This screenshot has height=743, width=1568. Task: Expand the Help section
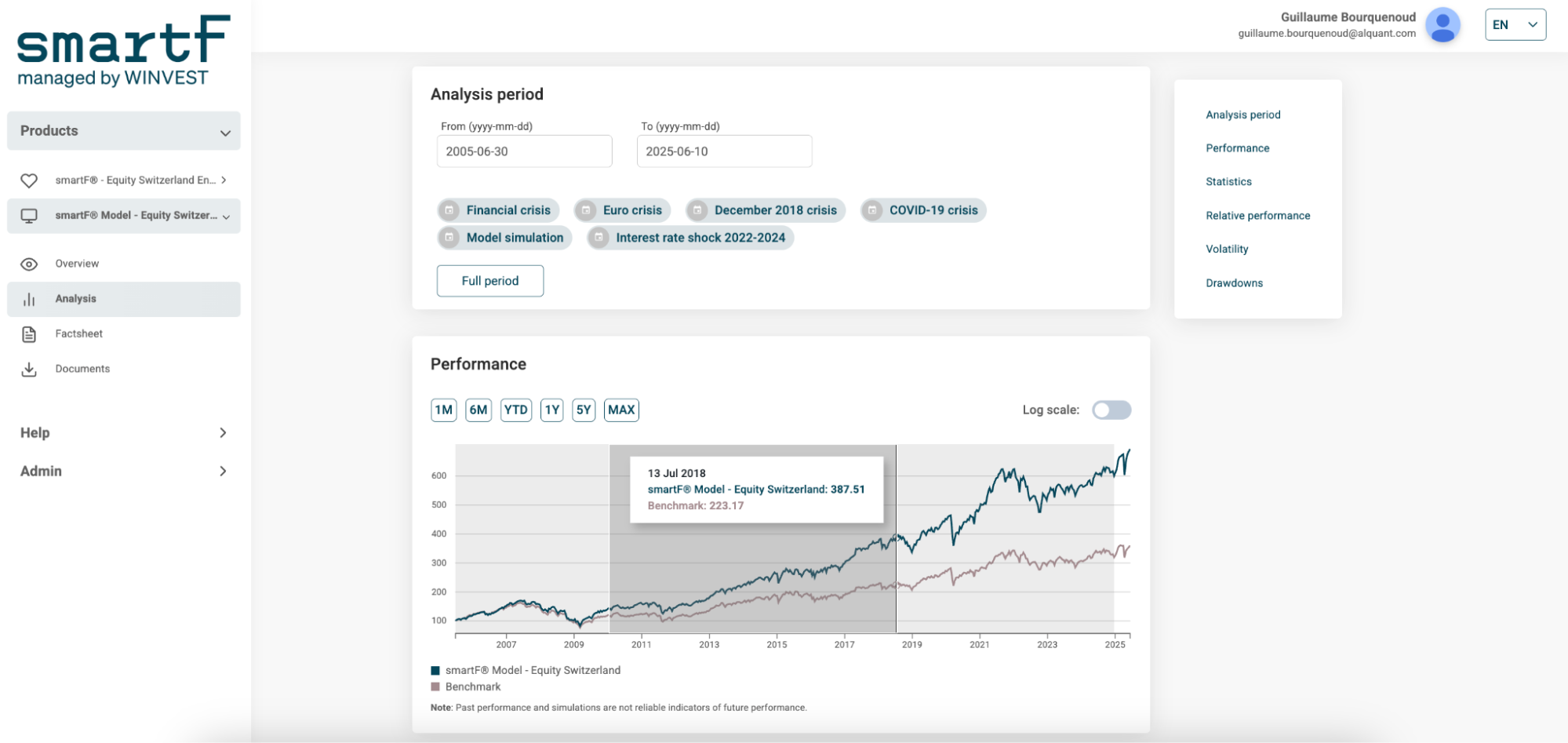coord(124,433)
